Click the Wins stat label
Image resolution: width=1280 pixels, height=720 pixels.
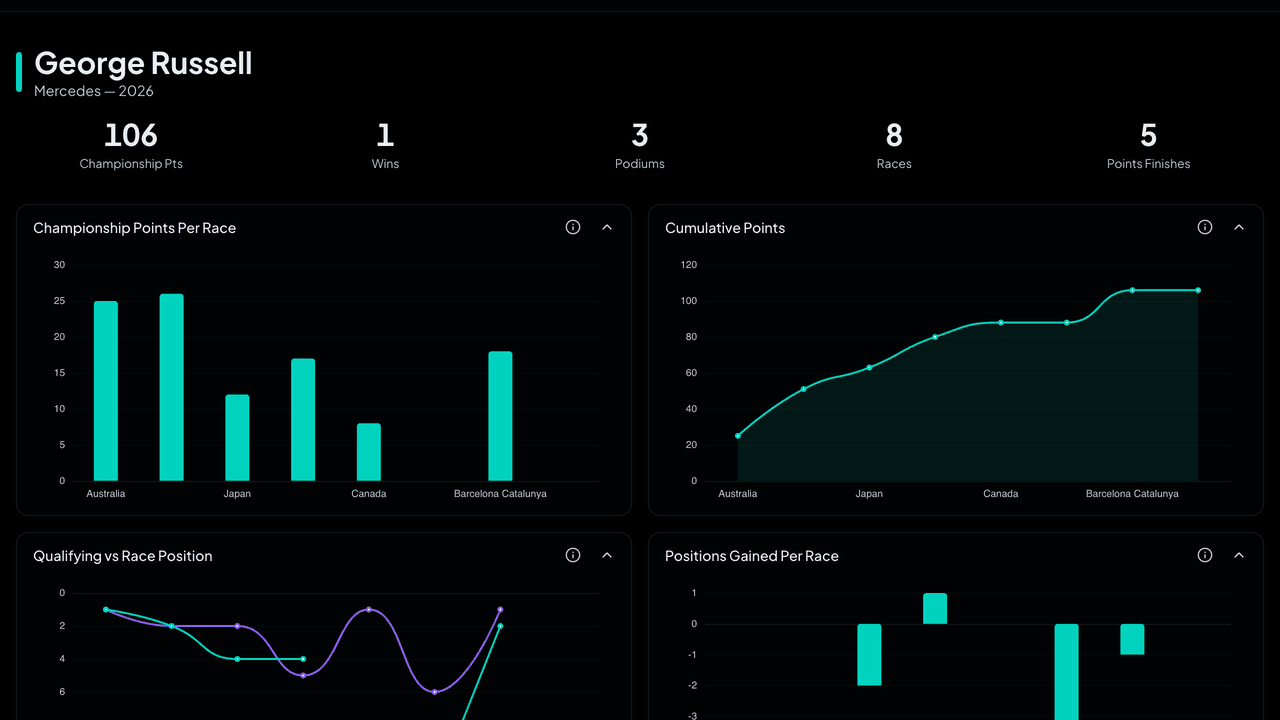[x=385, y=164]
